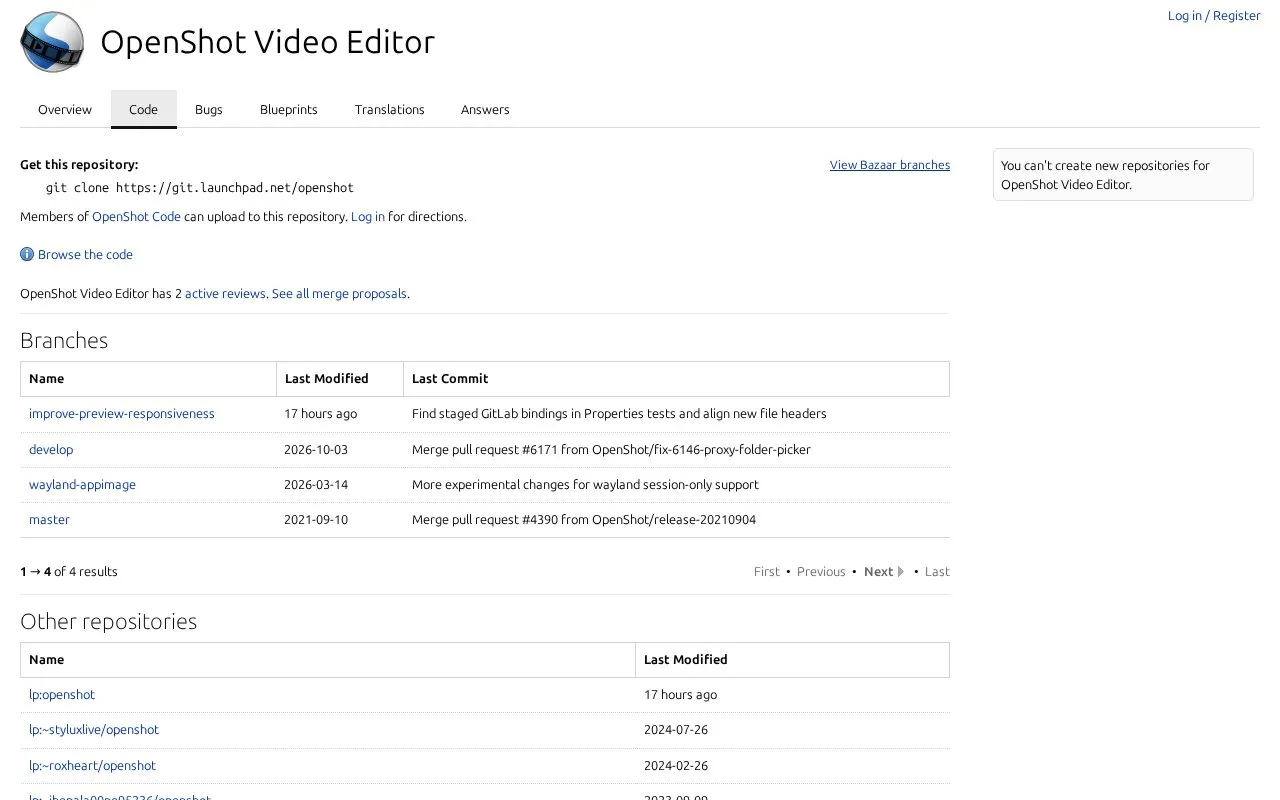This screenshot has height=800, width=1280.
Task: Click commit message 'Merge pull request #6171'
Action: pyautogui.click(x=611, y=449)
